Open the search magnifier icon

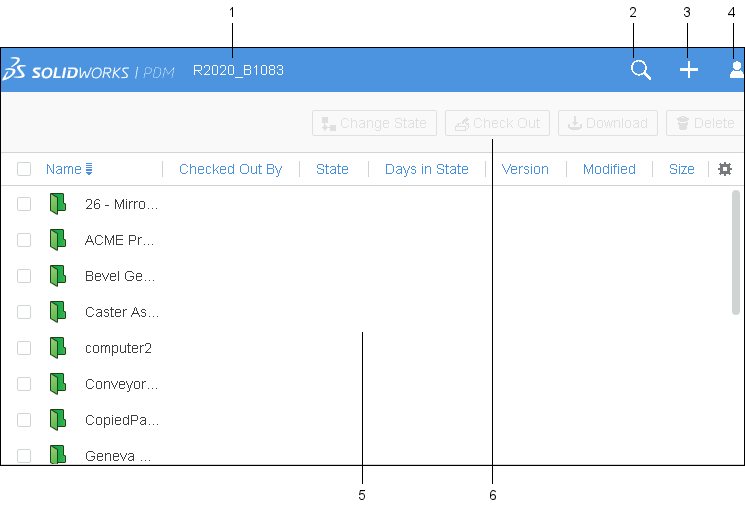point(641,70)
